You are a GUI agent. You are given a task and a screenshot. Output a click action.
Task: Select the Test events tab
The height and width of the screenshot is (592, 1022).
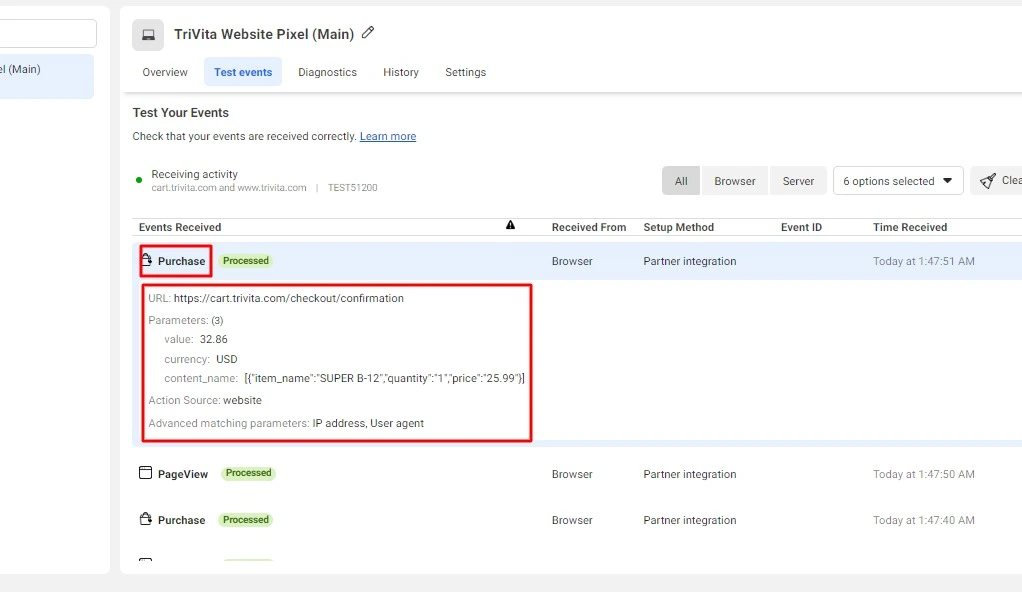pyautogui.click(x=243, y=72)
